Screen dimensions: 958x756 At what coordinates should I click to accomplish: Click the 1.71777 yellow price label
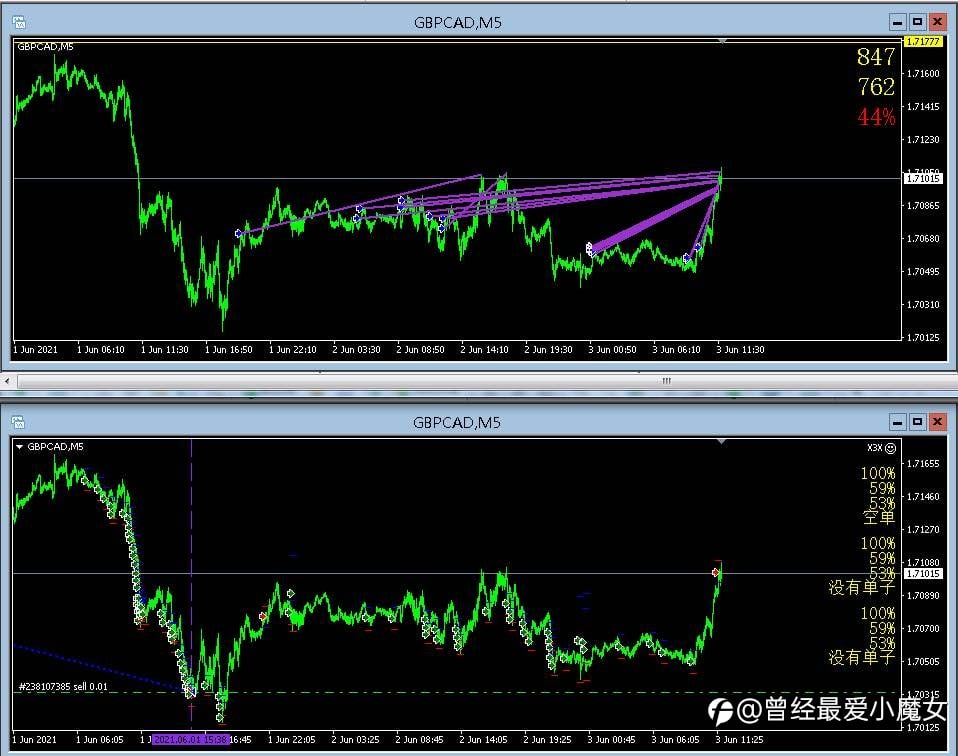coord(923,42)
